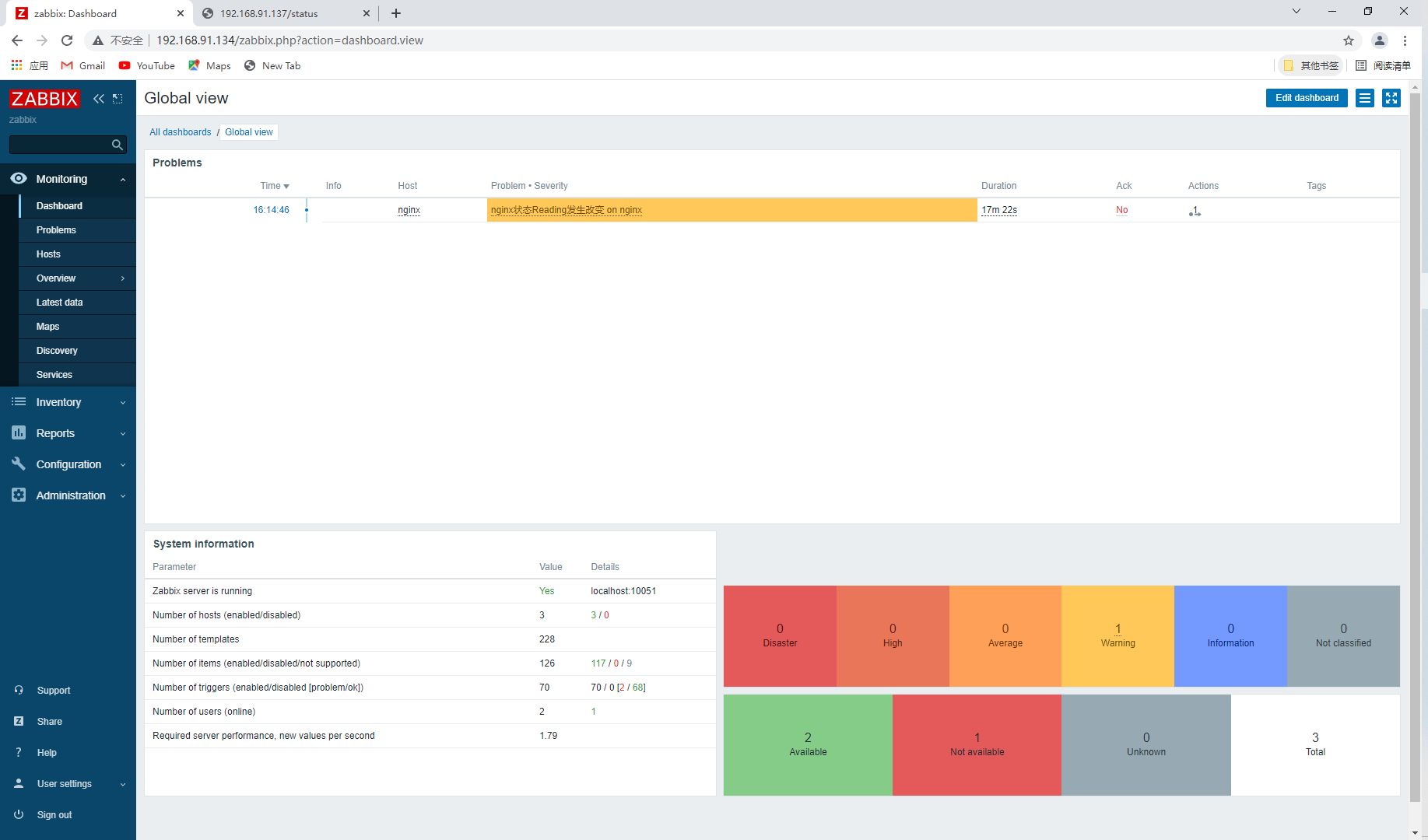Image resolution: width=1428 pixels, height=840 pixels.
Task: Open the Latest data menu item
Action: point(77,303)
